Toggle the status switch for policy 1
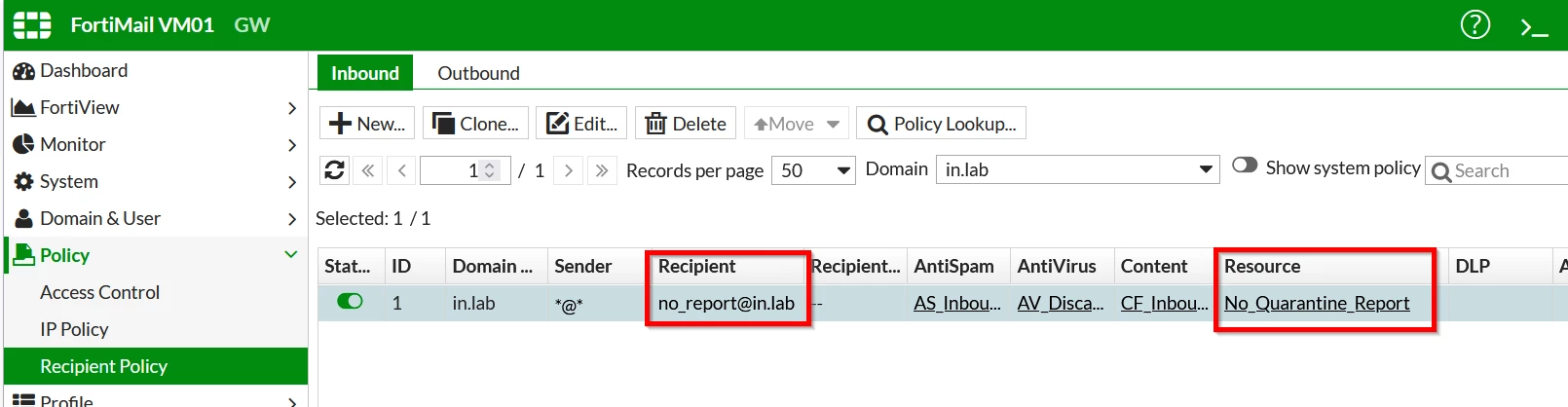 pyautogui.click(x=350, y=301)
